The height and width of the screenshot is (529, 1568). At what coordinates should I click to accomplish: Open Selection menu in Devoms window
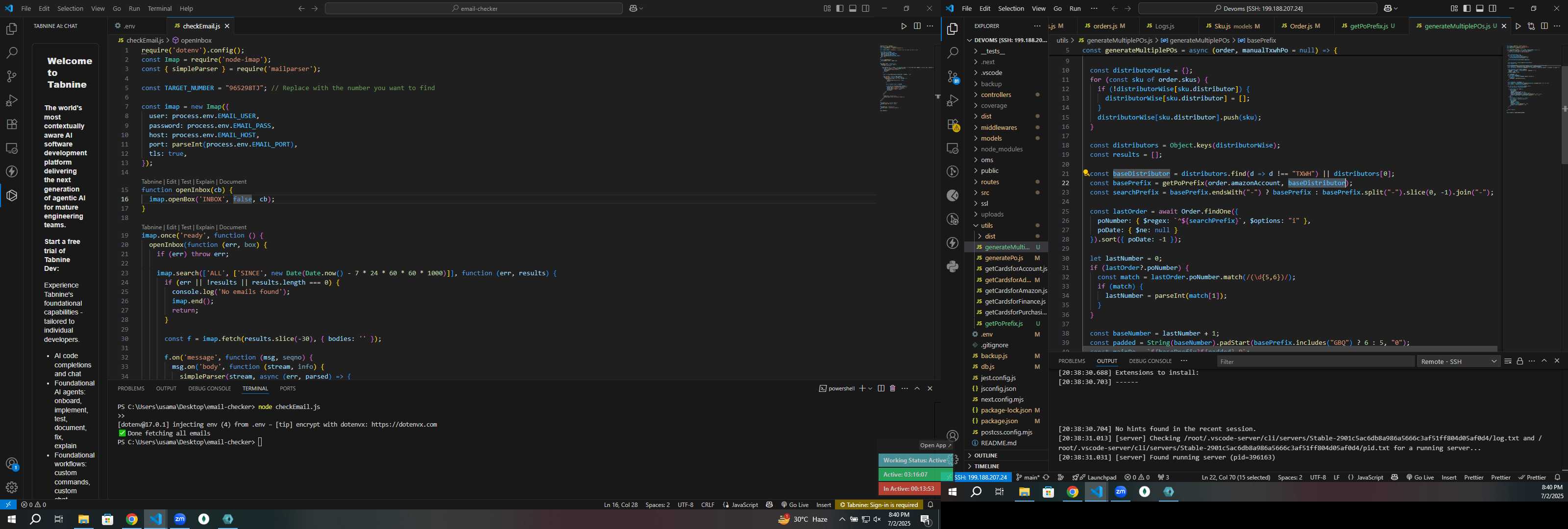pyautogui.click(x=1010, y=8)
